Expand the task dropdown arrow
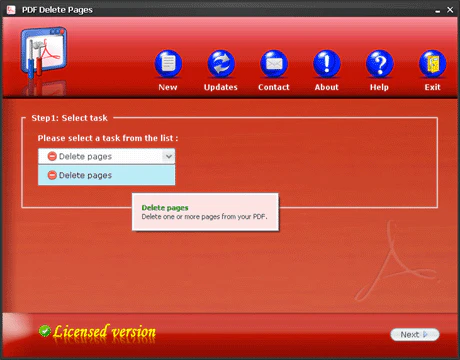 pos(169,156)
